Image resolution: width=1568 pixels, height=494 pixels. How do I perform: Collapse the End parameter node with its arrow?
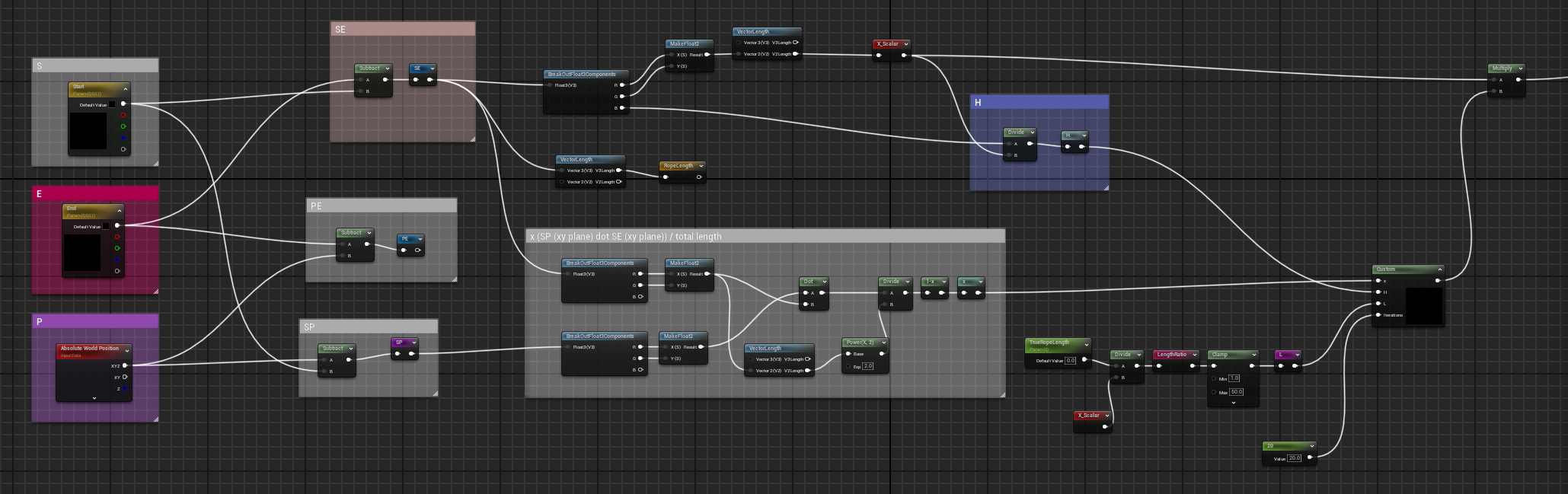pos(120,209)
